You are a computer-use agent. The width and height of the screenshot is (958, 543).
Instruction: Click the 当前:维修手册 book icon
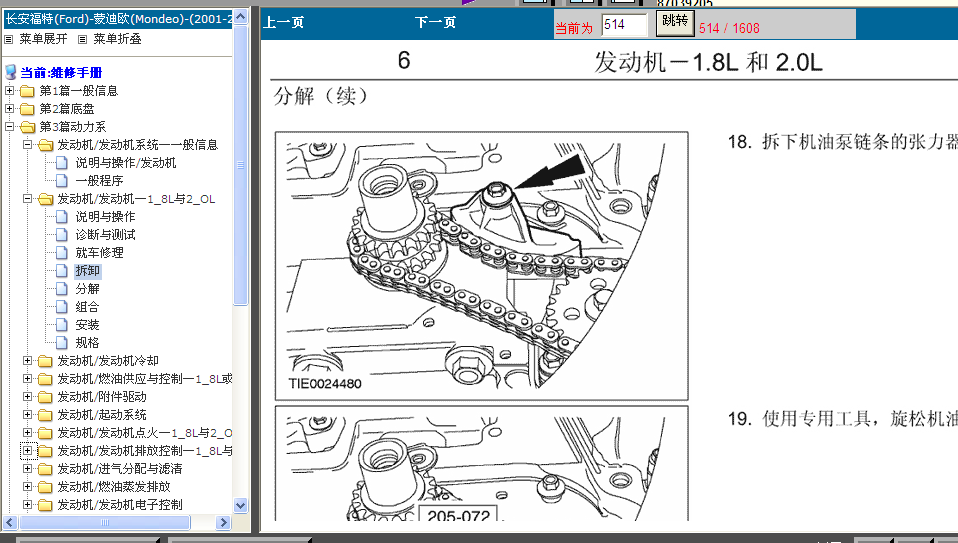click(10, 73)
